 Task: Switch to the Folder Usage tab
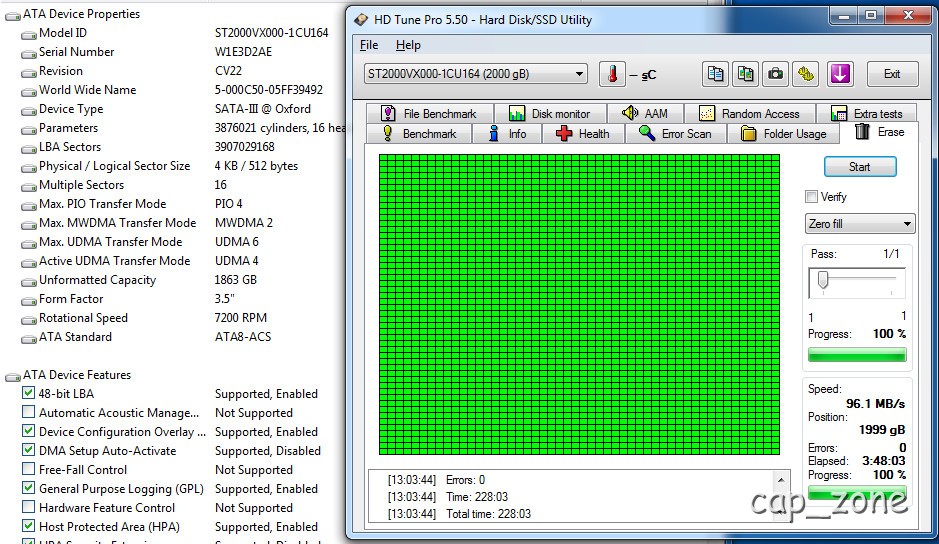pyautogui.click(x=783, y=134)
